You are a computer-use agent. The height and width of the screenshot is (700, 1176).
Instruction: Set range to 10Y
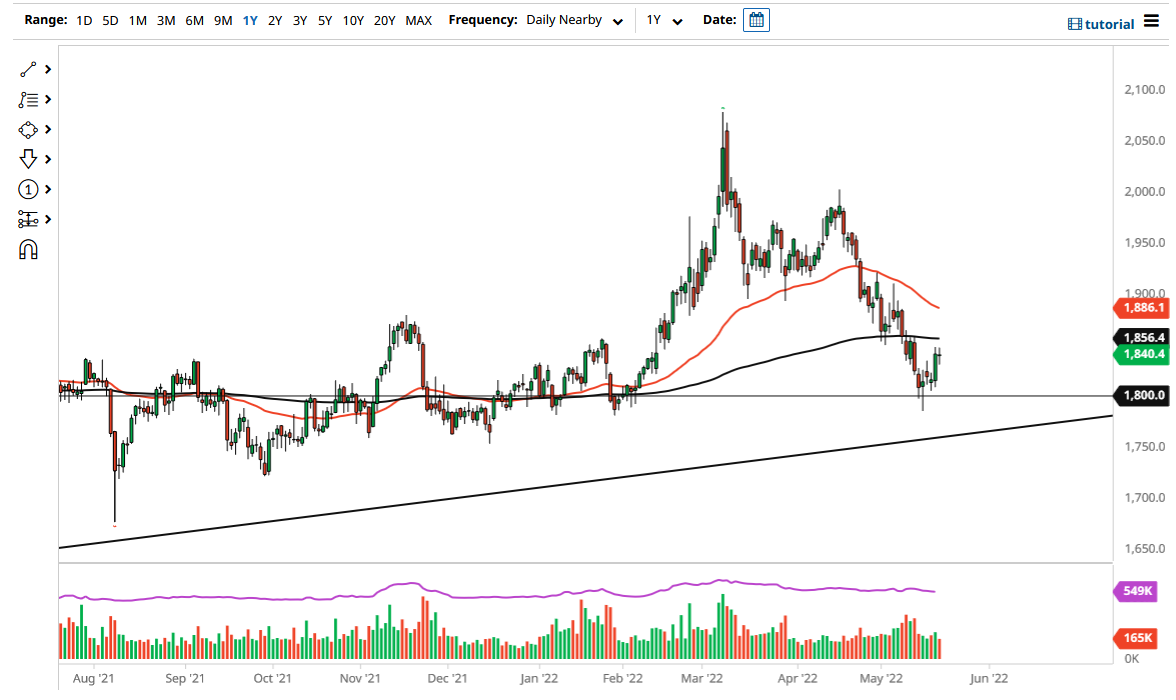[353, 20]
